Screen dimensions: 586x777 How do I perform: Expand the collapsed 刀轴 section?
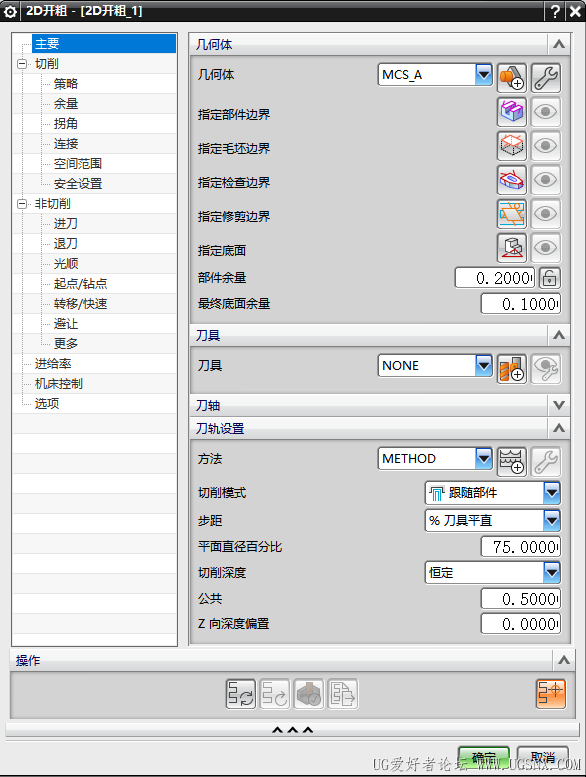pyautogui.click(x=559, y=405)
